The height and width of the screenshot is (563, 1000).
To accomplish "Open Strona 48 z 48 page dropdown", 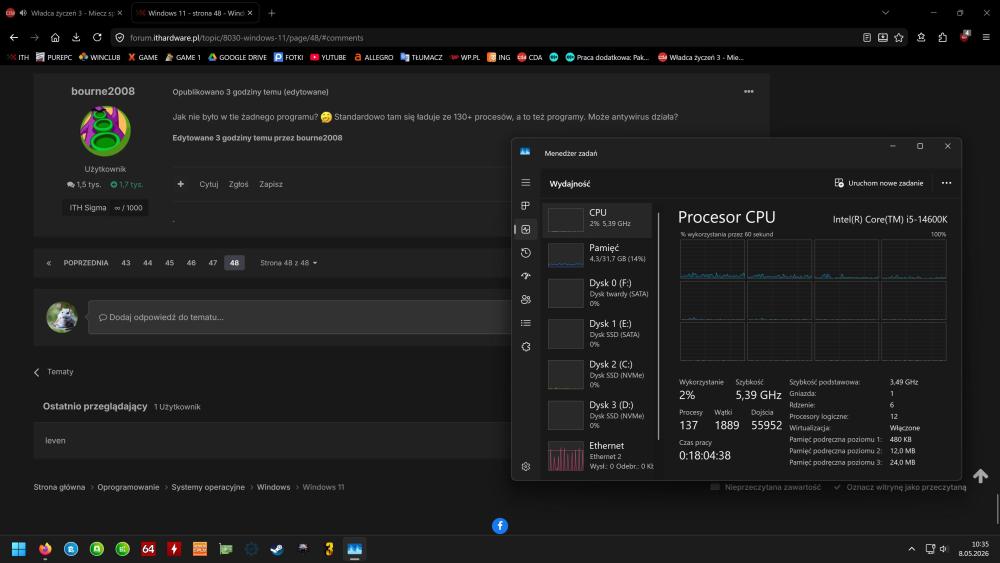I will coord(288,263).
